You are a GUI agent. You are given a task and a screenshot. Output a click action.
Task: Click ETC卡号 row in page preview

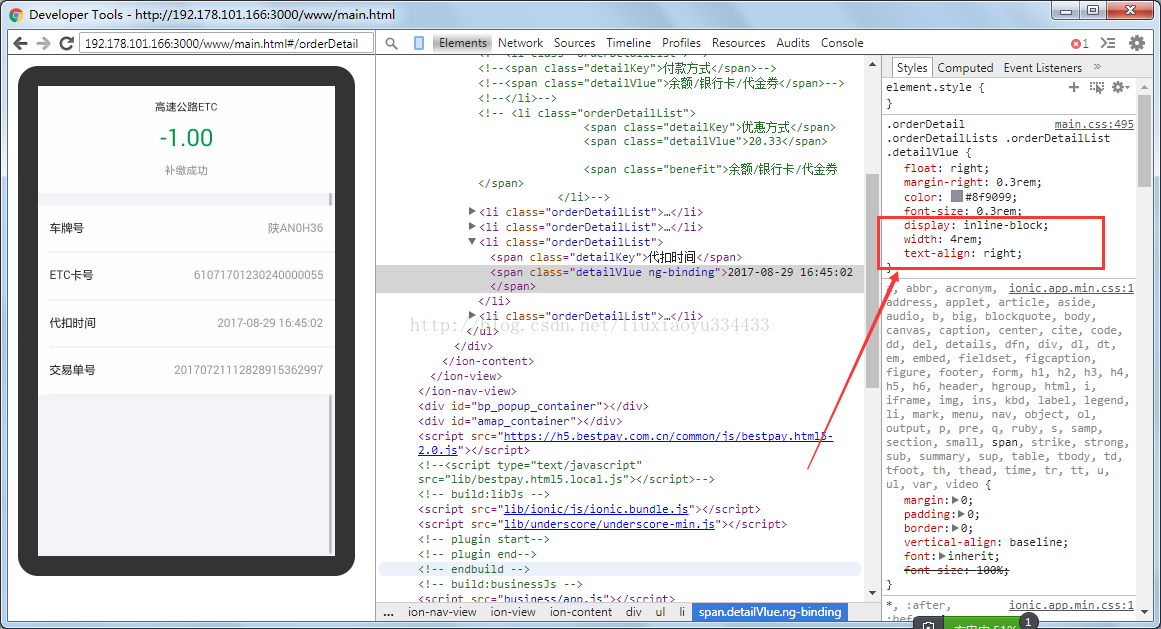(186, 275)
